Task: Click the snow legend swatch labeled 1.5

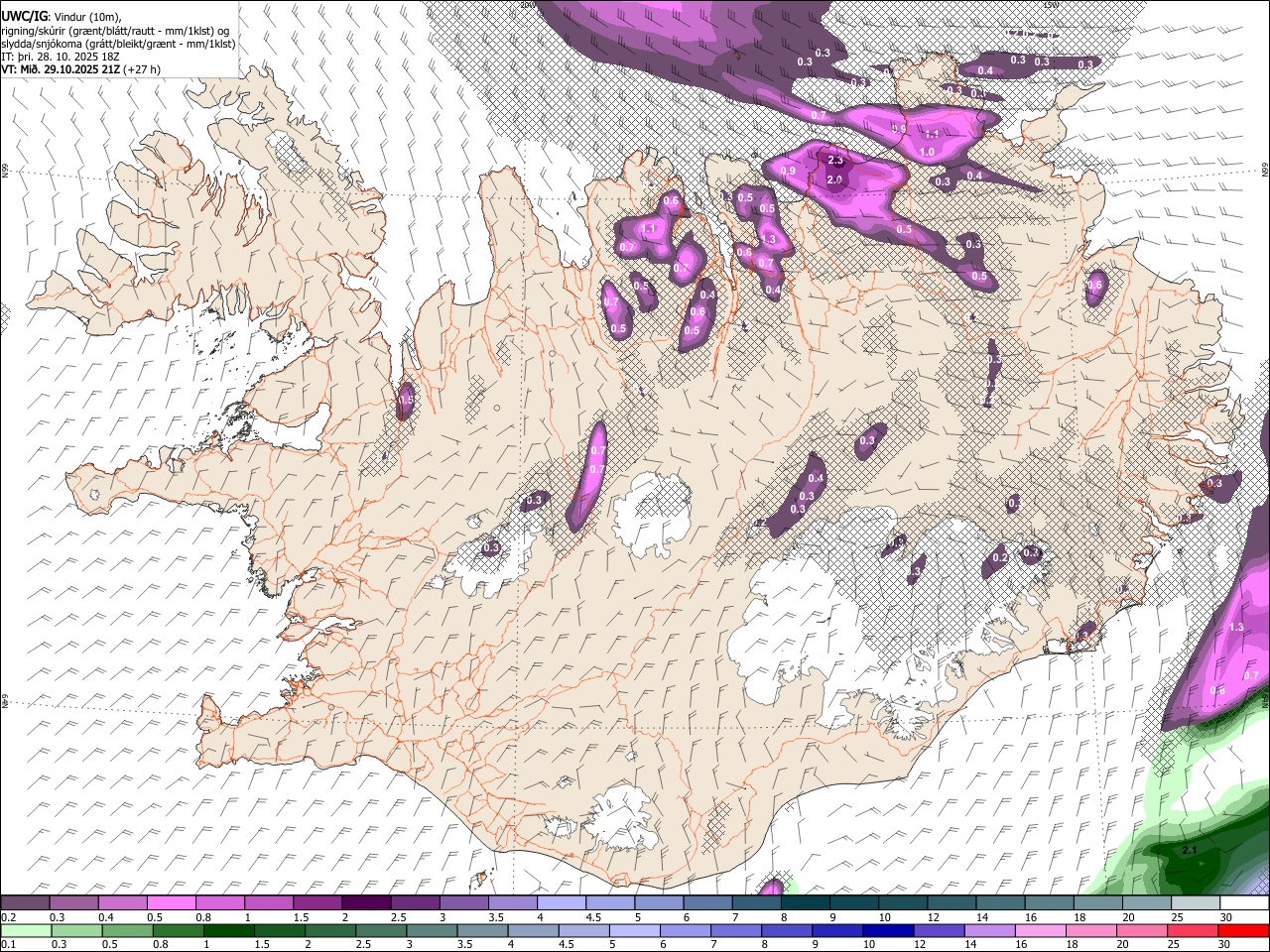Action: point(317,903)
